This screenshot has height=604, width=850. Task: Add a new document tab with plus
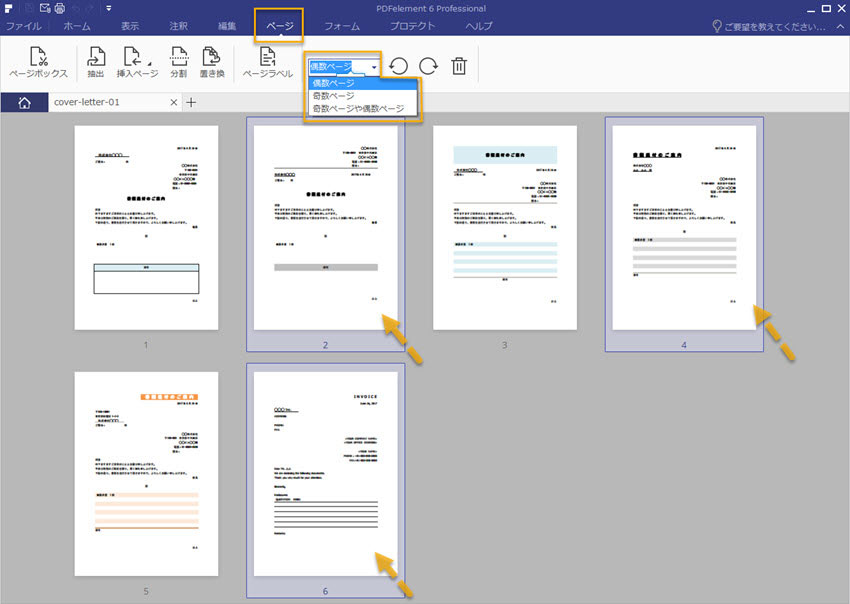pyautogui.click(x=191, y=102)
